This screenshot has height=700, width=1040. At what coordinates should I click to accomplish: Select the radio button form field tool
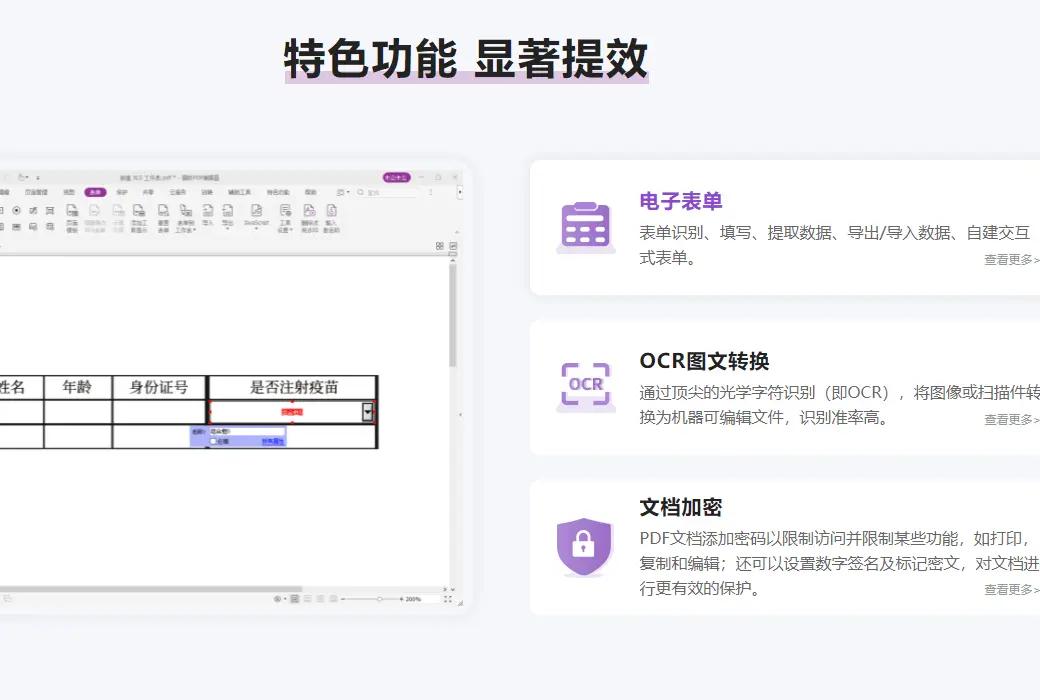(x=17, y=210)
